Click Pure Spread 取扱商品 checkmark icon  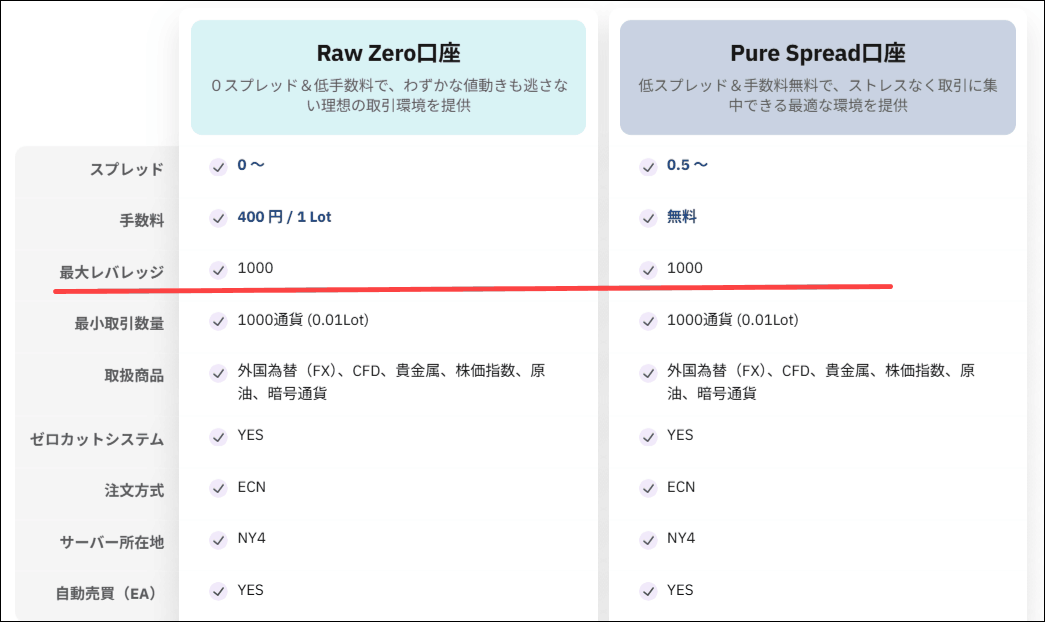648,373
